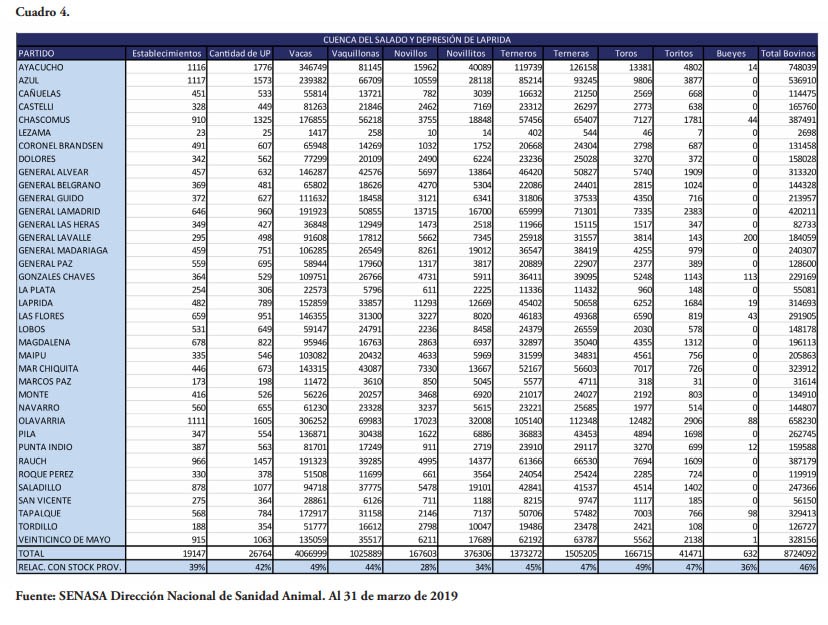Click the "Total Bovinos" column header
This screenshot has width=828, height=625.
[787, 52]
